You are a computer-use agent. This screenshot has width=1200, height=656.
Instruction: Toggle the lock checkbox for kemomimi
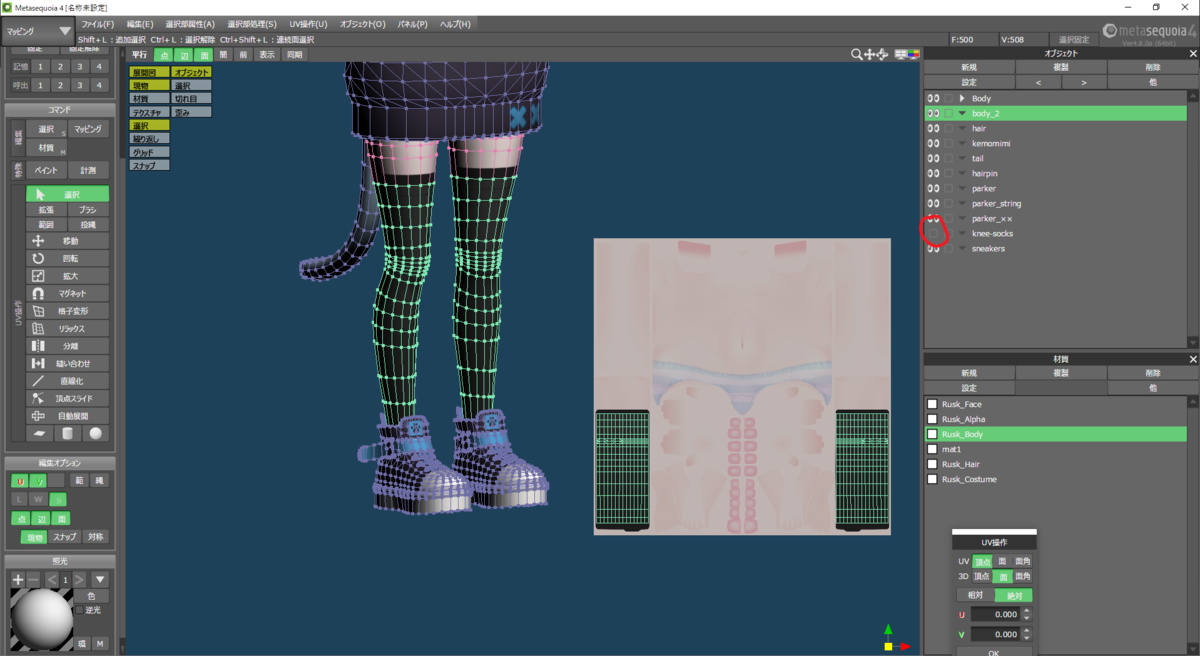pyautogui.click(x=949, y=144)
